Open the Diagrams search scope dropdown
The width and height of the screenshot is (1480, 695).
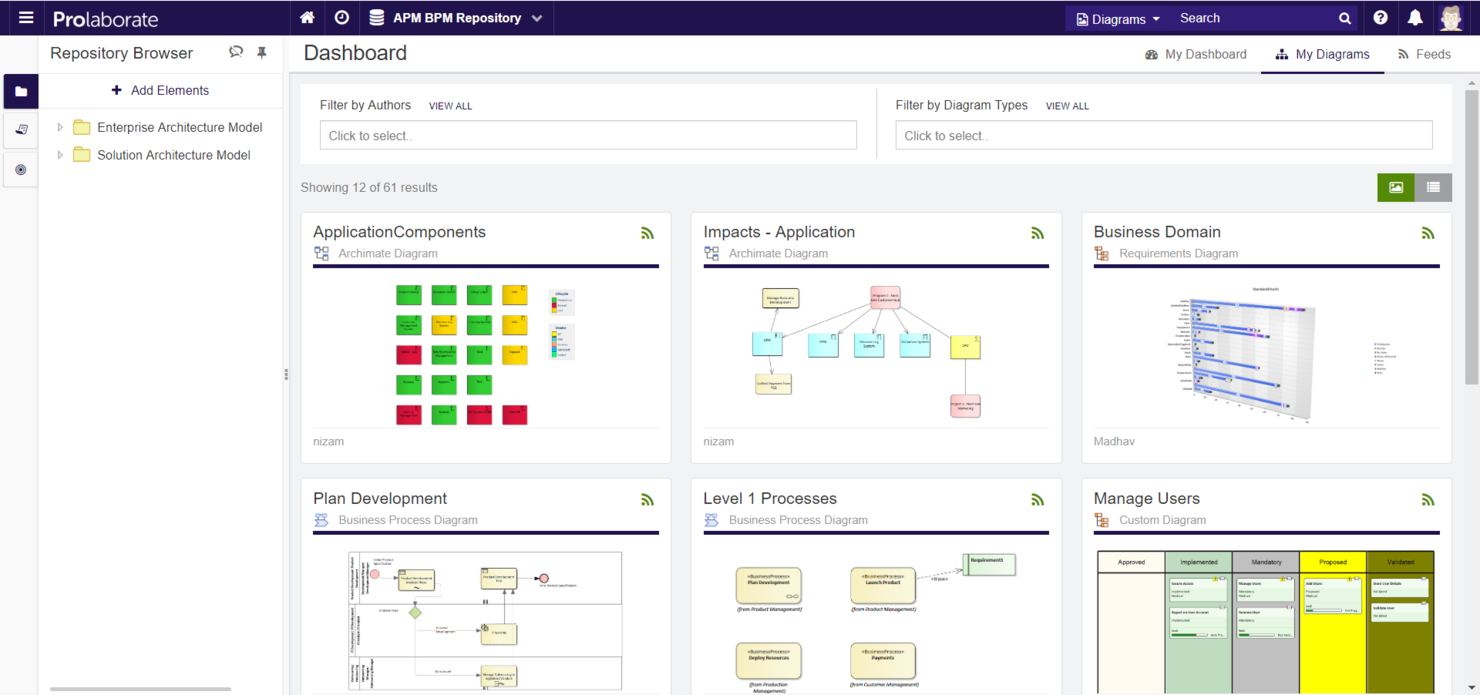pos(1118,19)
